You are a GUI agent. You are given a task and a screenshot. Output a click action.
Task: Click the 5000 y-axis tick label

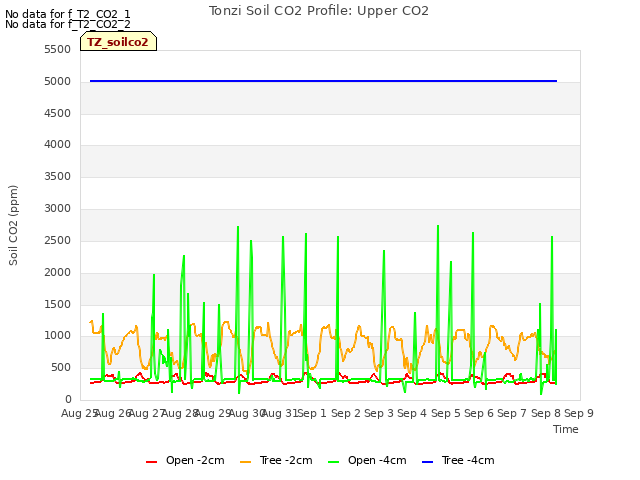[58, 81]
